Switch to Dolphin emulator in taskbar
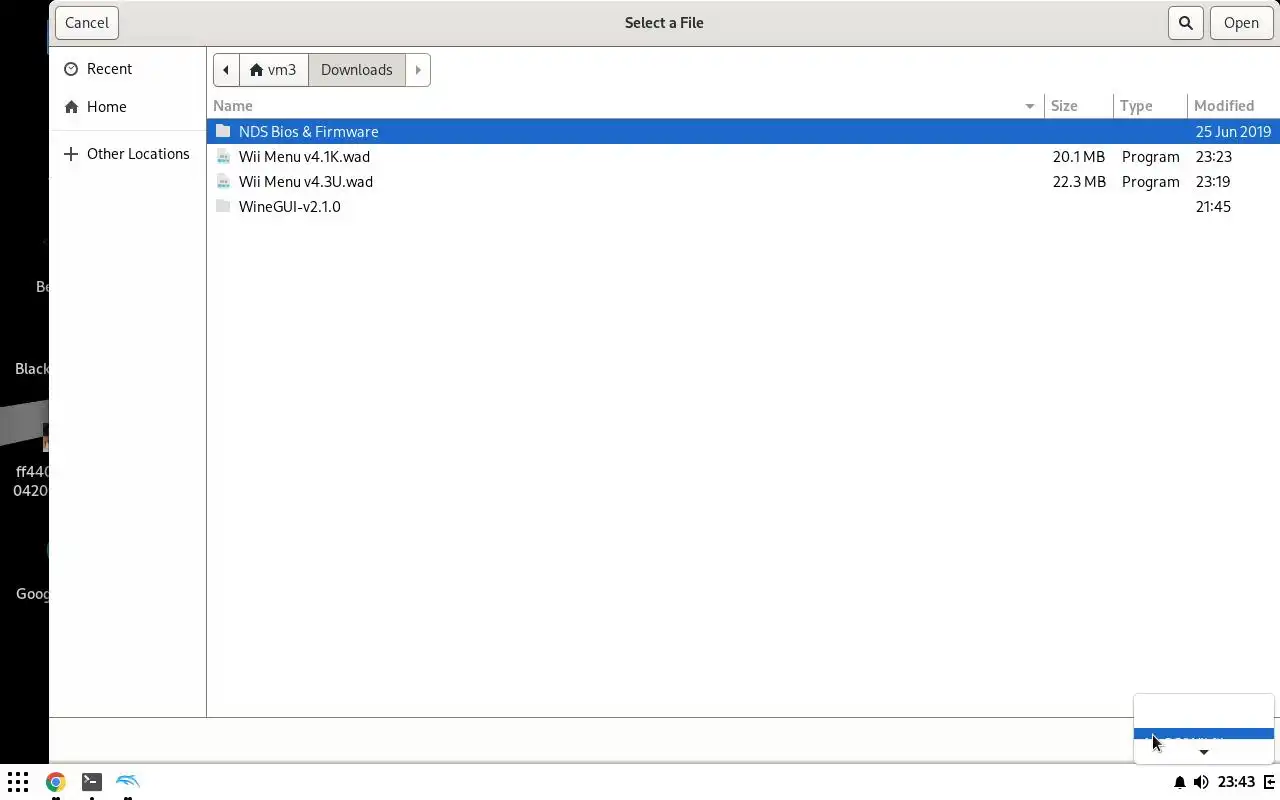 click(128, 782)
